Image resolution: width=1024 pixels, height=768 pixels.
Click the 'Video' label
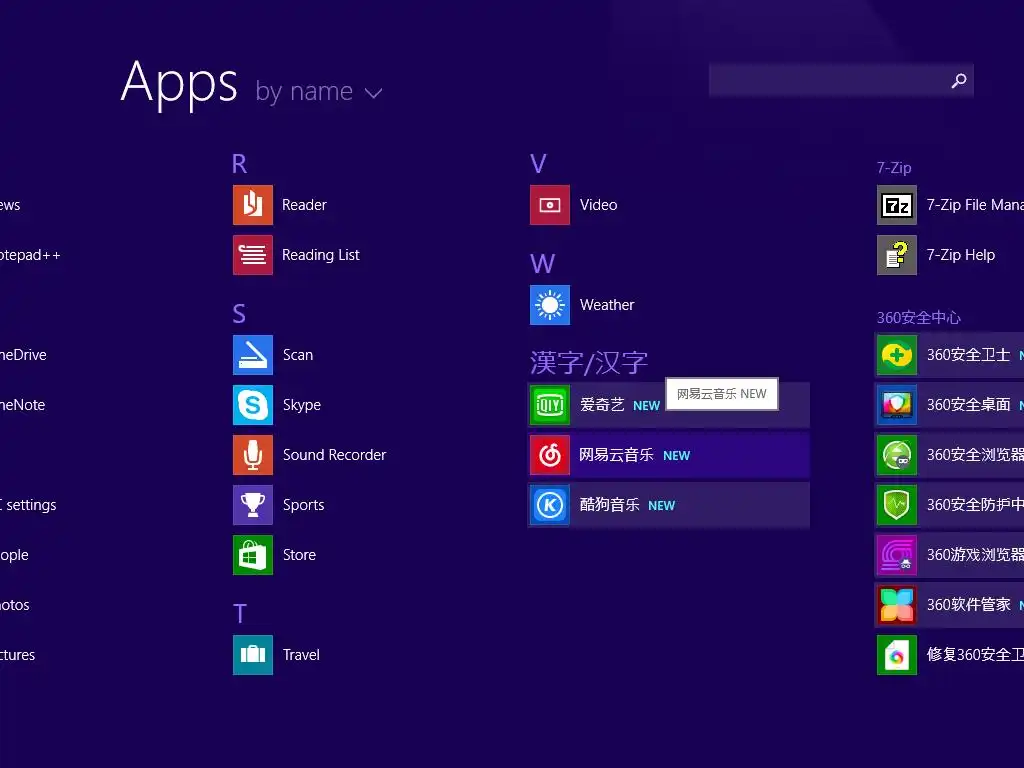(598, 205)
